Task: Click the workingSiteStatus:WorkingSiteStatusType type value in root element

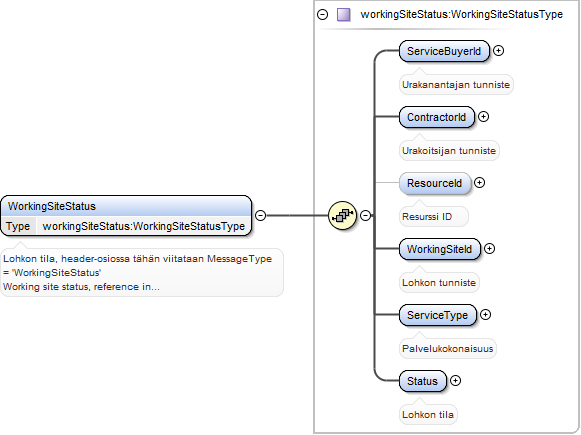Action: click(x=144, y=226)
